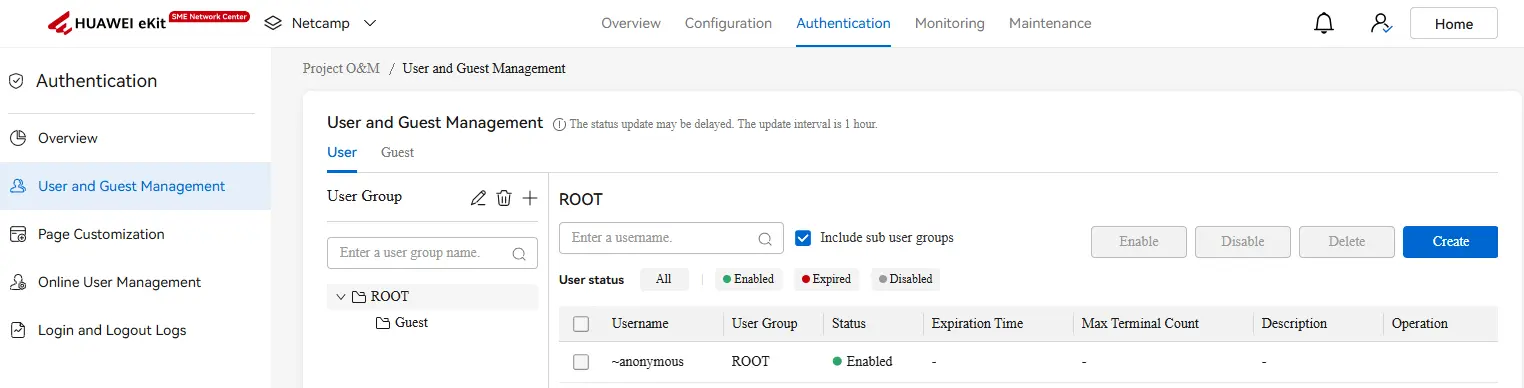Click the Overview pie chart sidebar icon

[x=17, y=138]
